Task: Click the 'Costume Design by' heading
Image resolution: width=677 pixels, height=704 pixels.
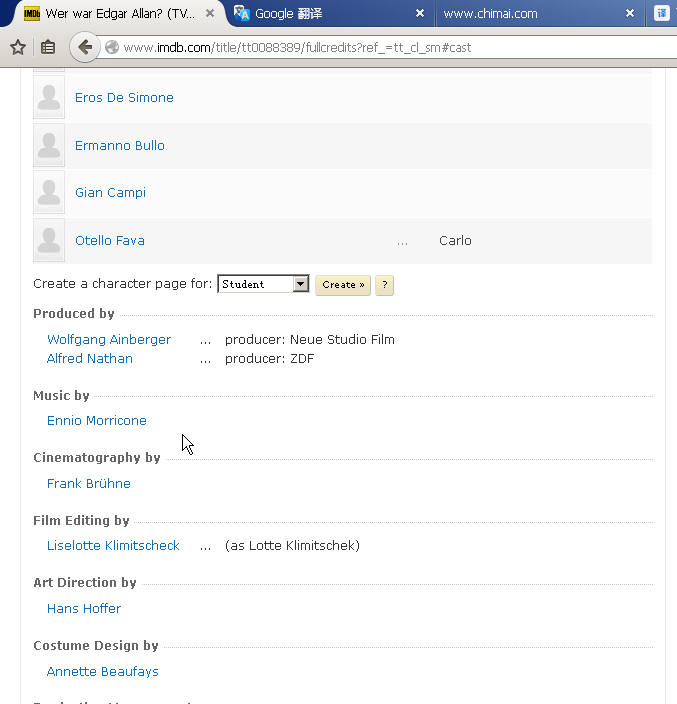Action: pos(96,645)
